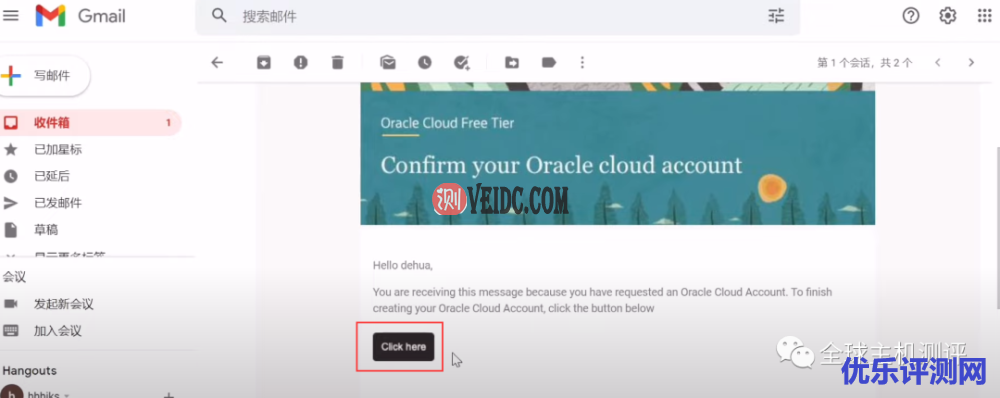Viewport: 1000px width, 398px height.
Task: Open search filter options icon
Action: [776, 15]
